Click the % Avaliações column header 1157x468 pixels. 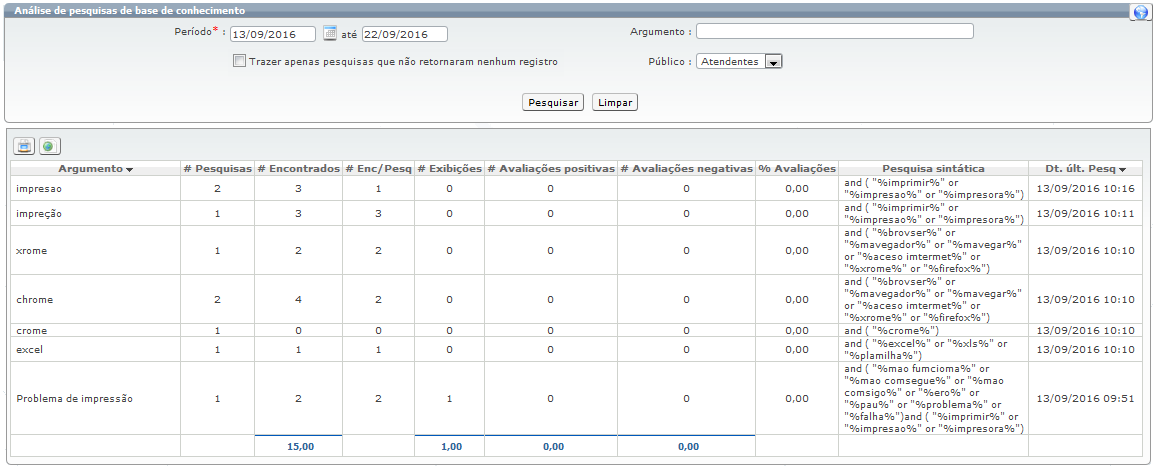[x=796, y=169]
